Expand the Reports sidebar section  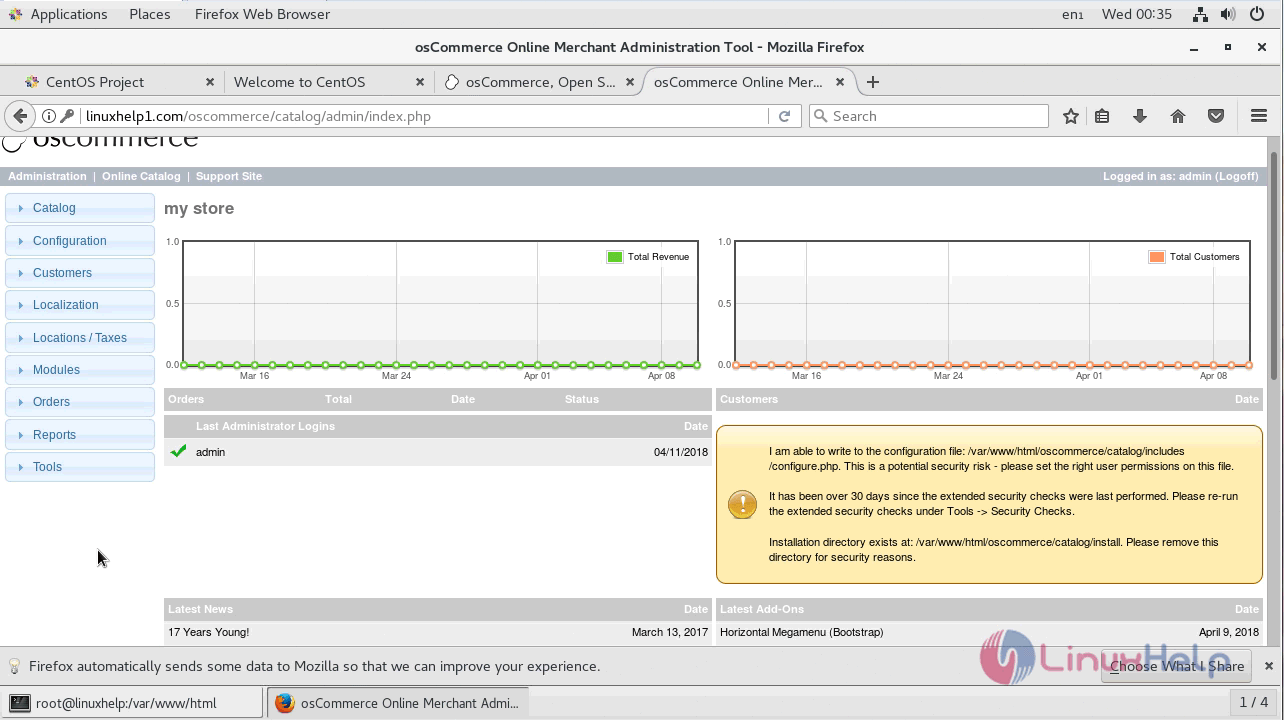pyautogui.click(x=80, y=435)
